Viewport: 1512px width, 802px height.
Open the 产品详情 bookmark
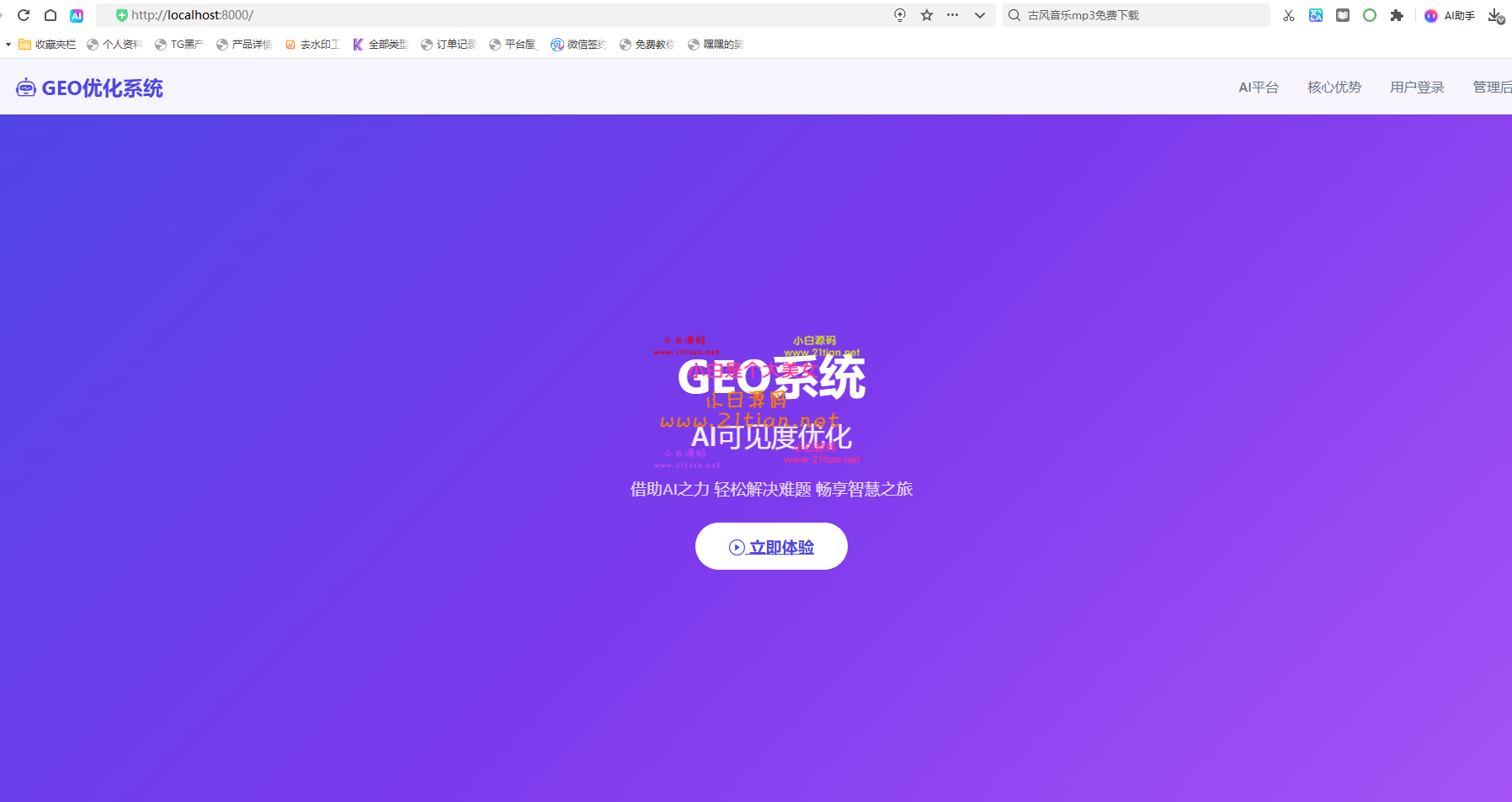[244, 45]
